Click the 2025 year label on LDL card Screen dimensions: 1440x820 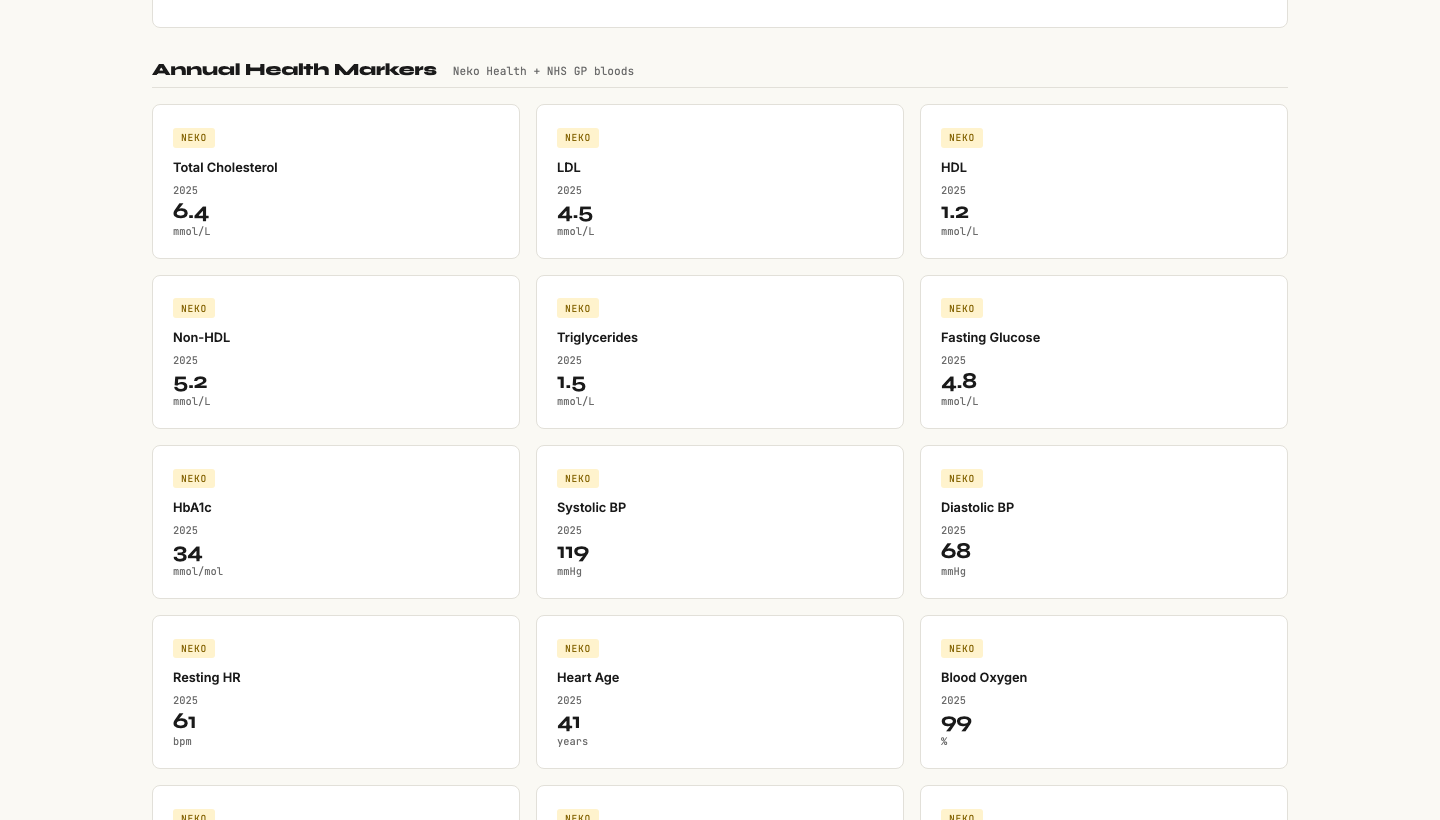(569, 191)
